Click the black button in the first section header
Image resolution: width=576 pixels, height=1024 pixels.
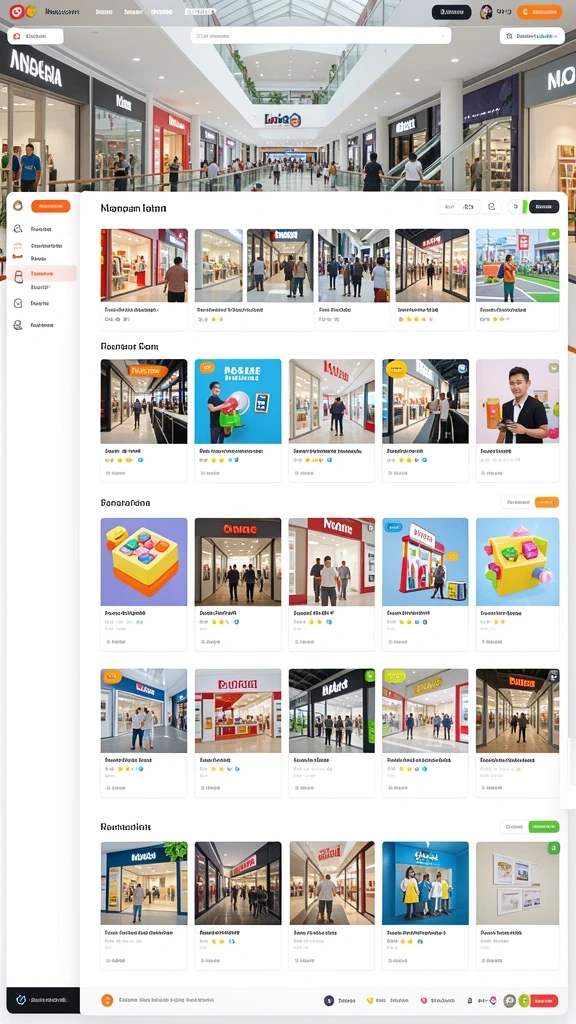tap(544, 207)
